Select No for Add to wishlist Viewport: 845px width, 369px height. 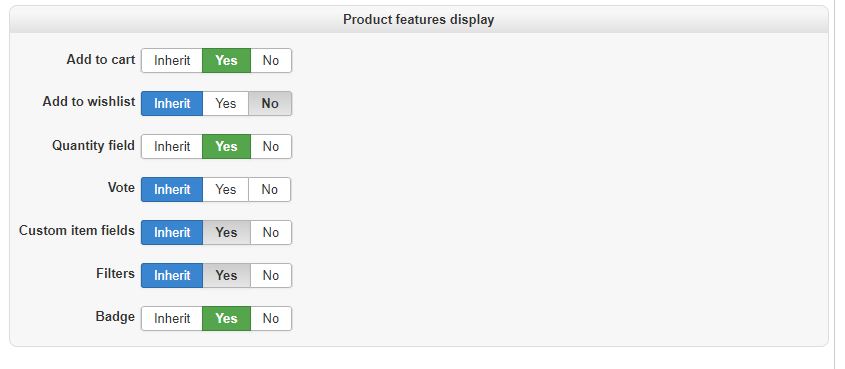[270, 103]
